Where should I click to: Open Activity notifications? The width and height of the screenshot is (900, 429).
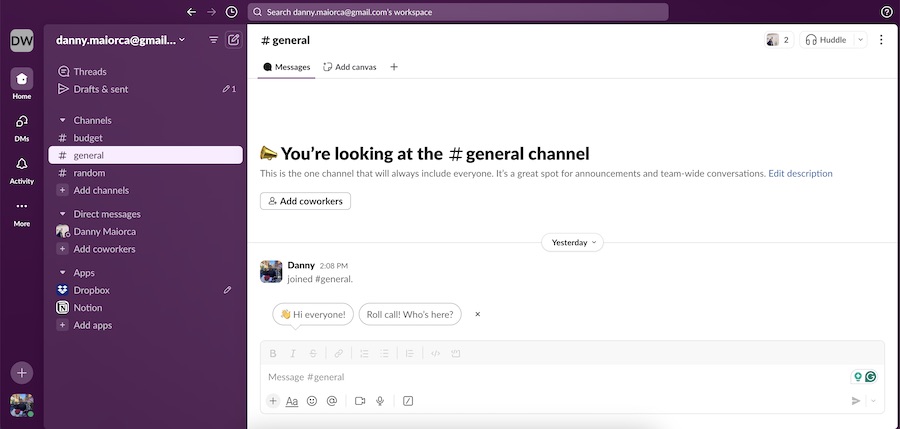coord(22,171)
